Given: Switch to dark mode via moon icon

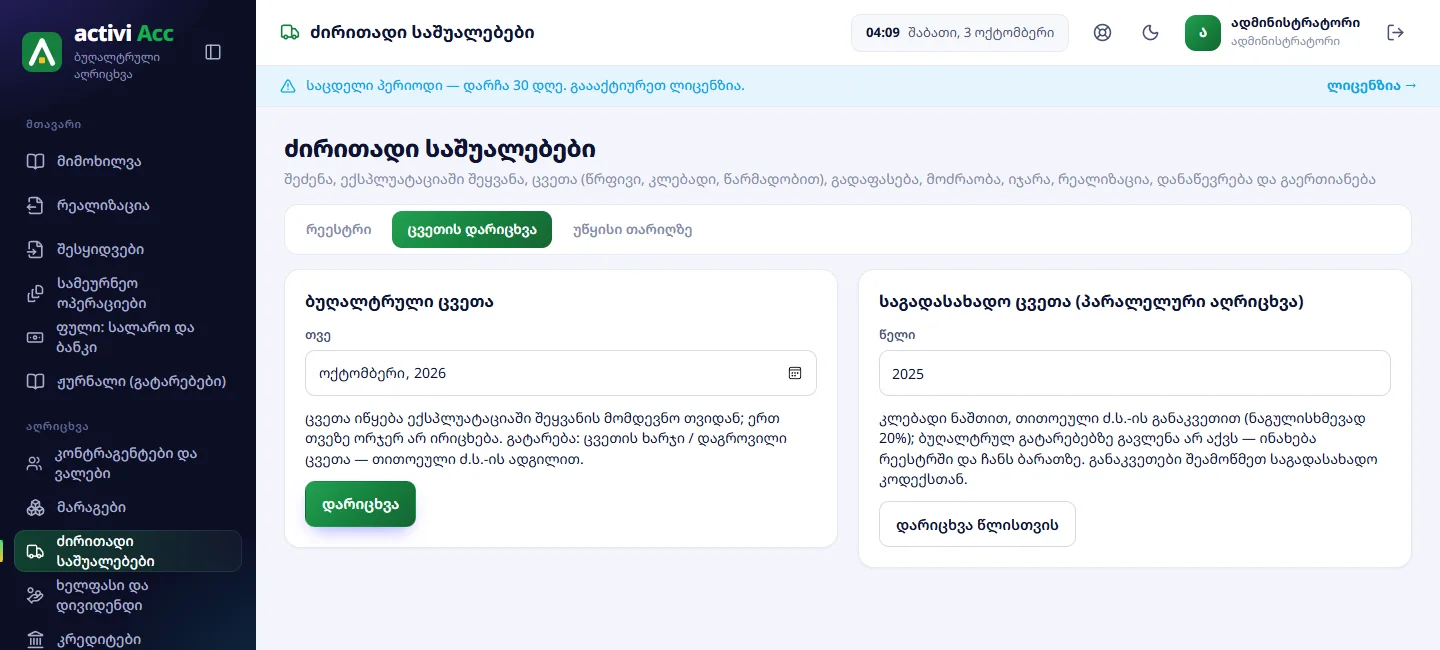Looking at the screenshot, I should coord(1150,33).
